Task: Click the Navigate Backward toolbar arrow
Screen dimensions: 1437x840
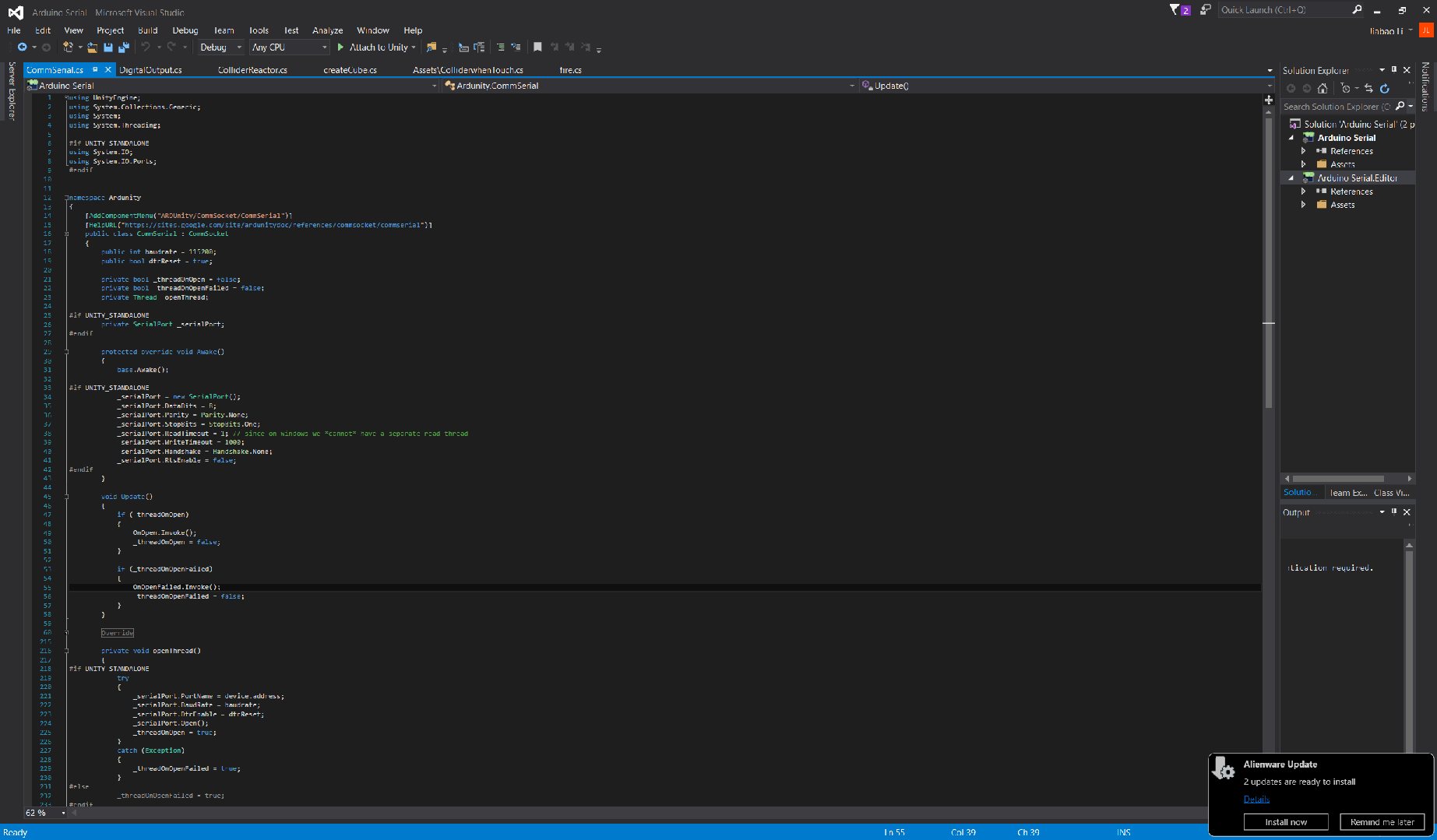Action: point(22,47)
